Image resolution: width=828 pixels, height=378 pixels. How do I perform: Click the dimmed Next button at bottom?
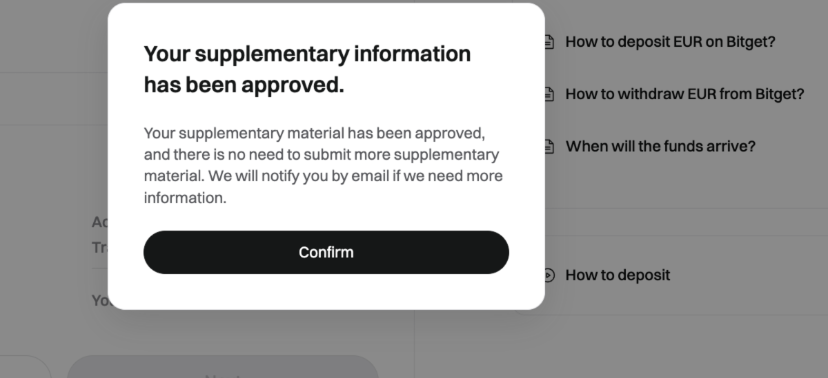pyautogui.click(x=223, y=367)
